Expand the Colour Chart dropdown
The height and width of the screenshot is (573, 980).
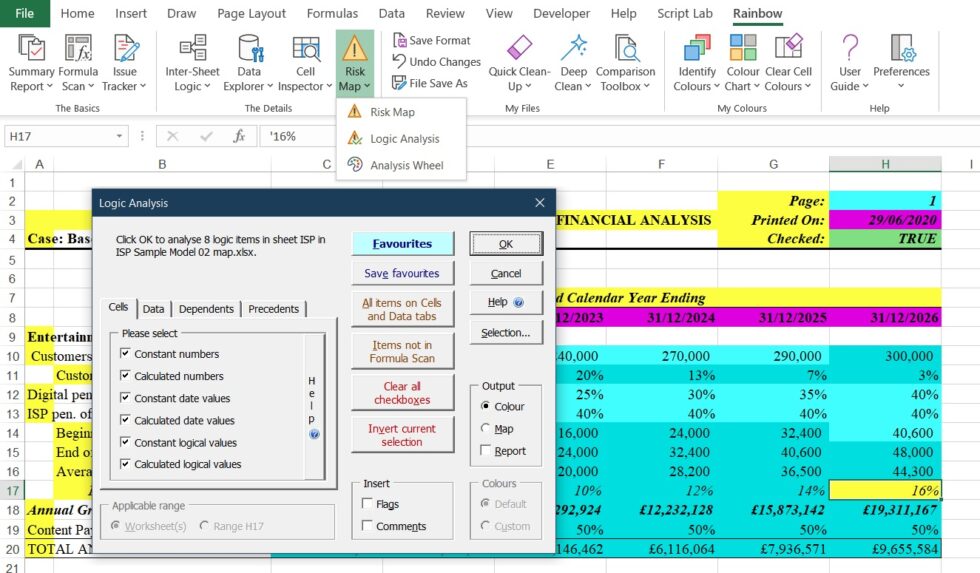[743, 62]
